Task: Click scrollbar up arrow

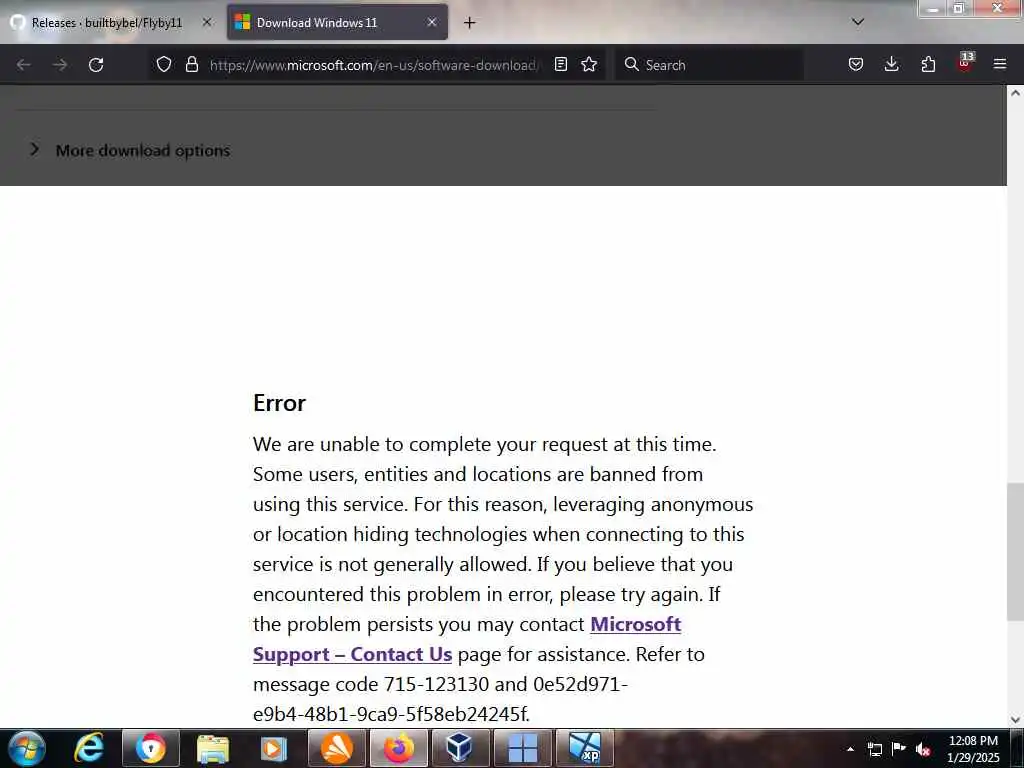Action: point(1015,93)
